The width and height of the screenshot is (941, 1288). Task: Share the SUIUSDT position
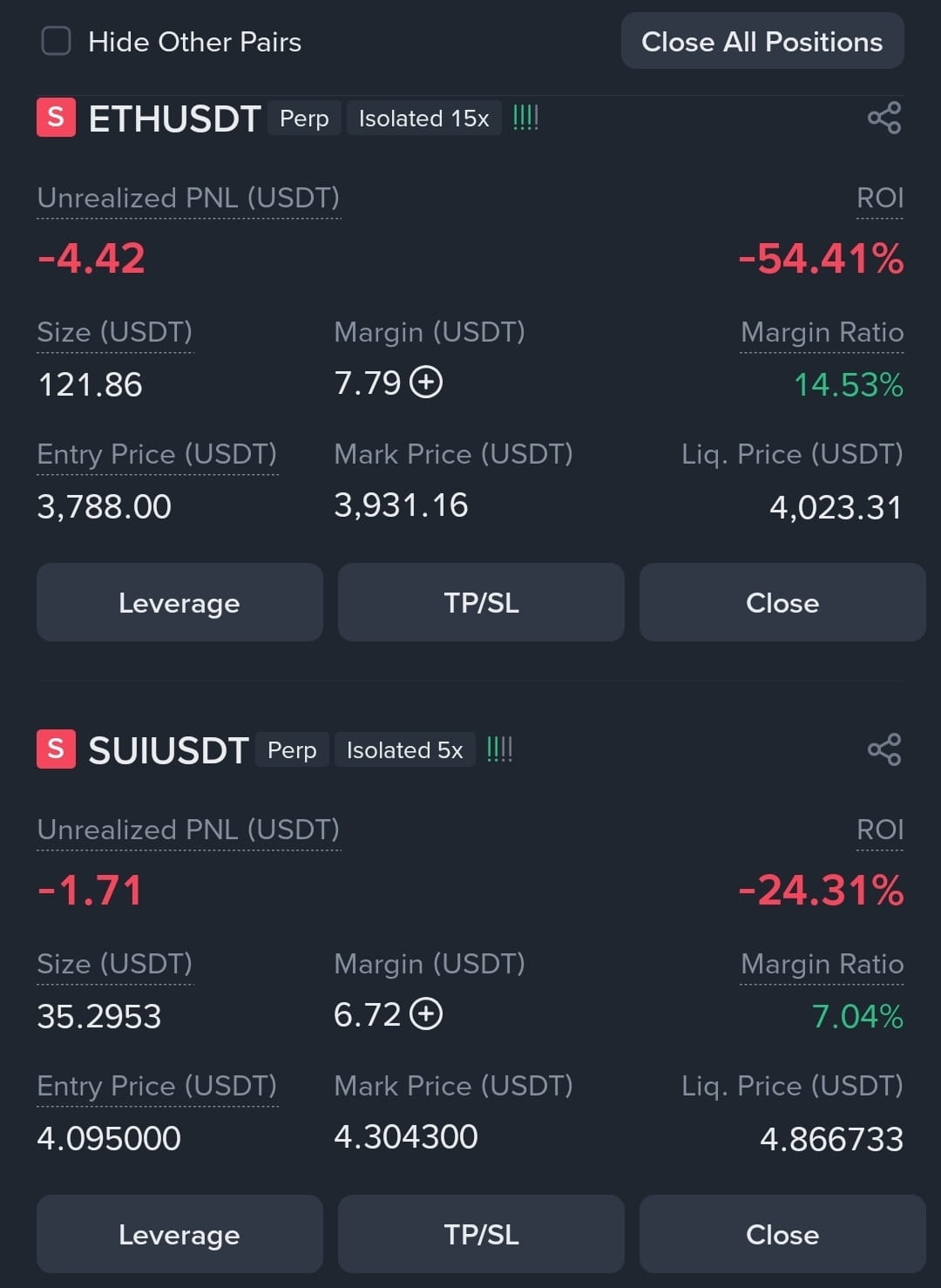884,750
